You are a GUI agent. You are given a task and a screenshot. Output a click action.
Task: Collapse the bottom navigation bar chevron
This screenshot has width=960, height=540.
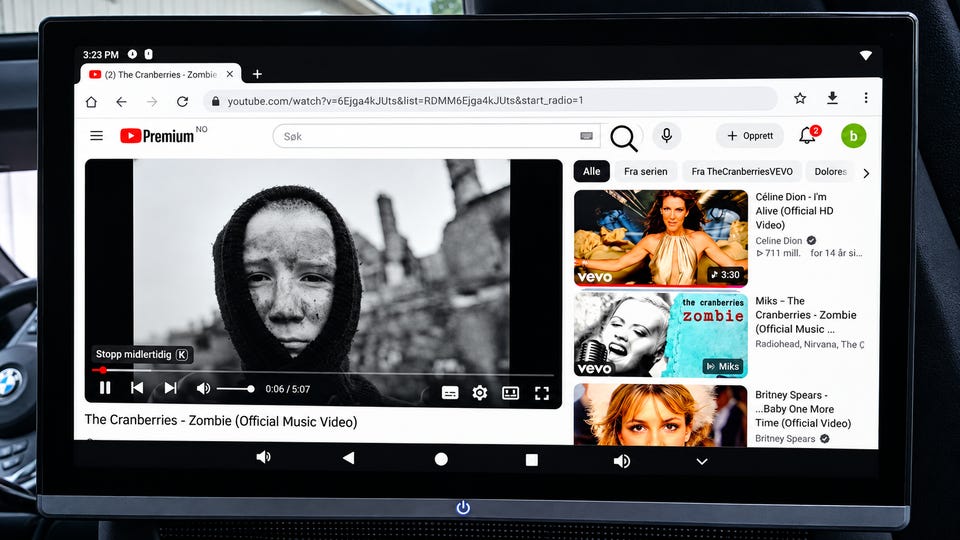click(x=702, y=461)
